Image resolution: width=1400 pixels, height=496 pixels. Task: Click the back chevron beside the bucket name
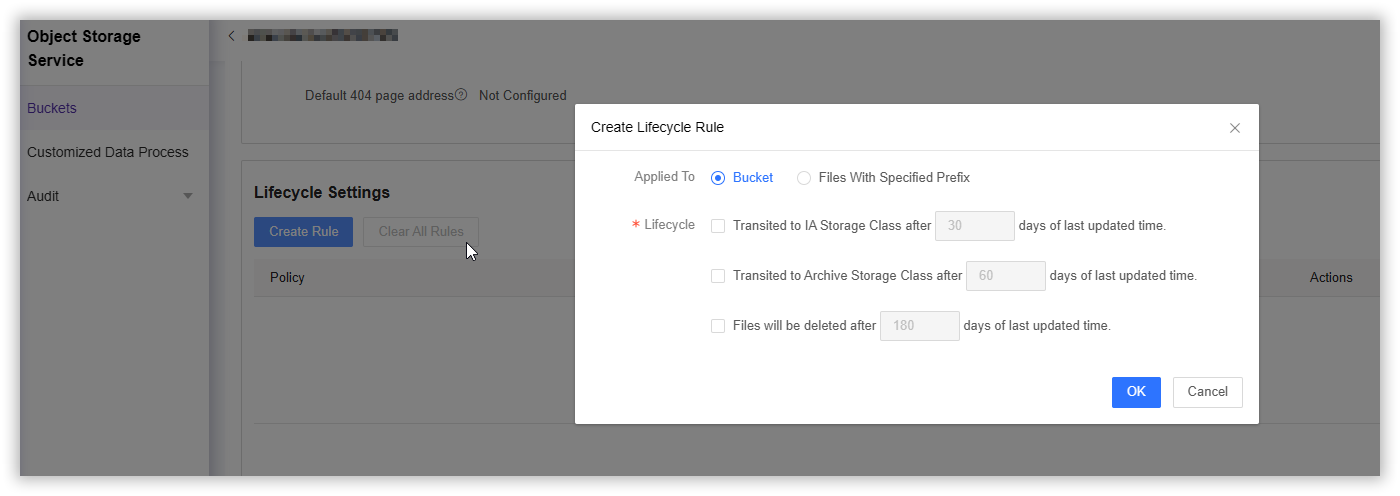pos(232,36)
